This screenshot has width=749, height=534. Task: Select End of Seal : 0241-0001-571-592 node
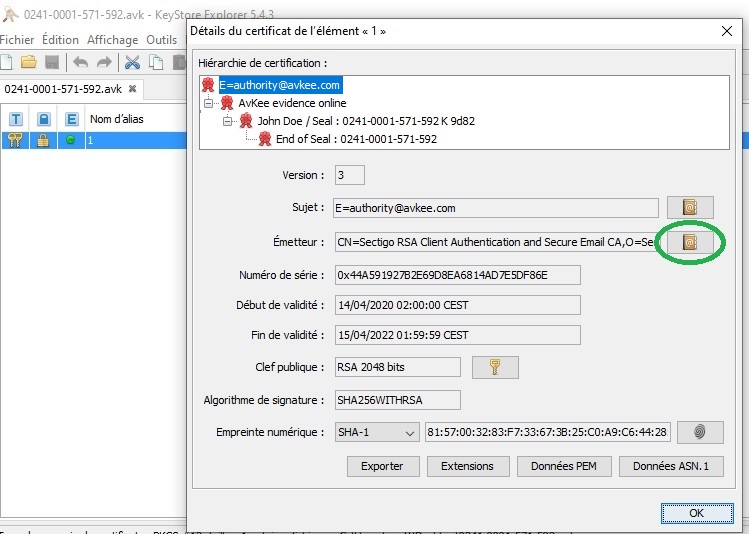click(356, 139)
